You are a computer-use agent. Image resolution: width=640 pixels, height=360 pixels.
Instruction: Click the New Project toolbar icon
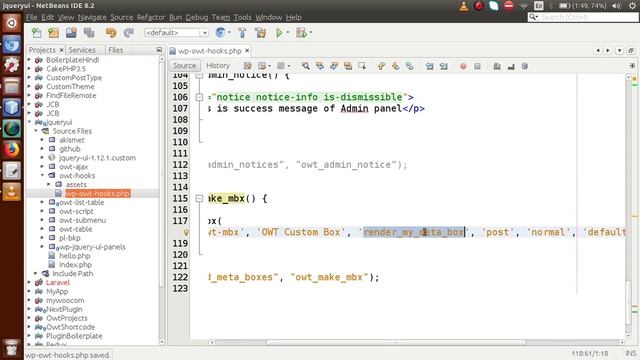pyautogui.click(x=53, y=33)
